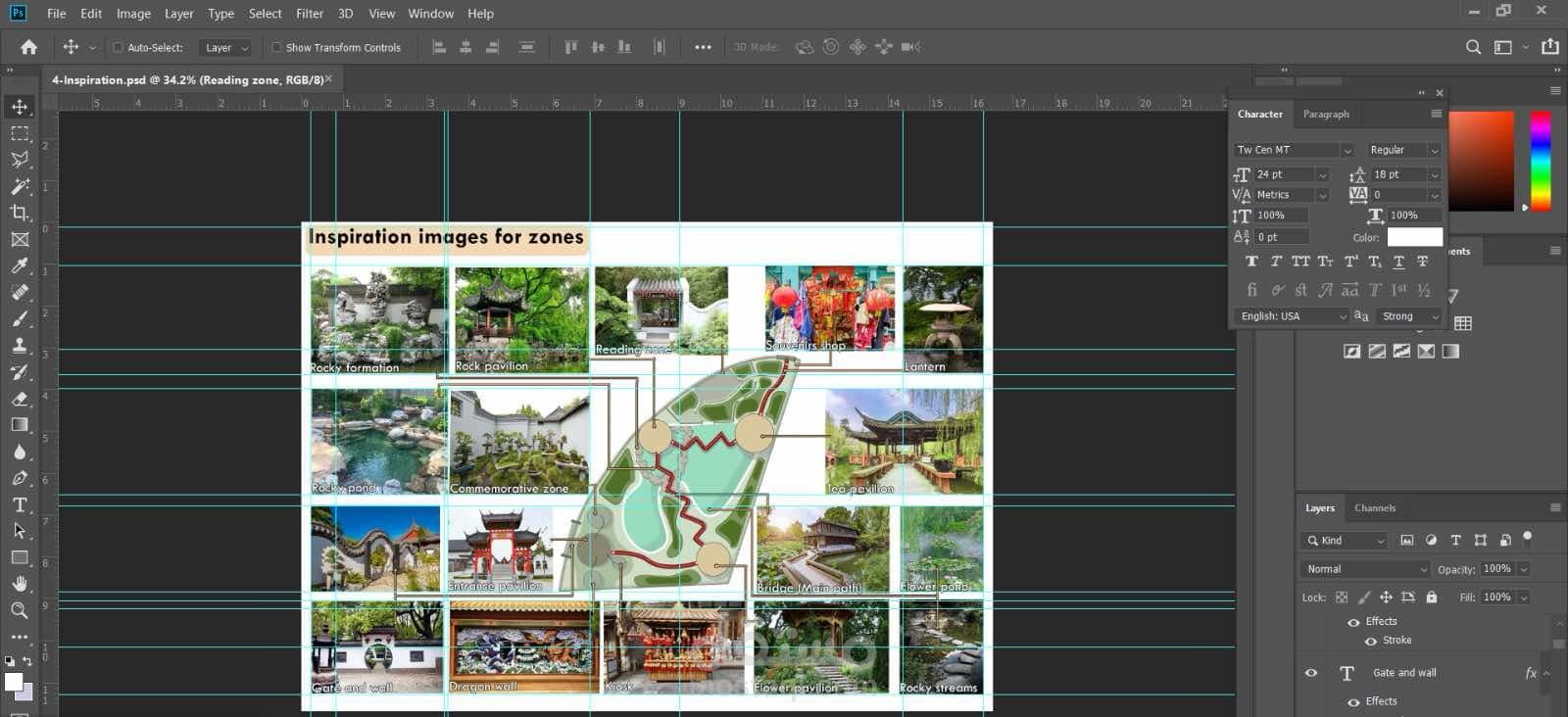This screenshot has height=717, width=1568.
Task: Toggle Strikethrough in Character panel
Action: [1423, 262]
